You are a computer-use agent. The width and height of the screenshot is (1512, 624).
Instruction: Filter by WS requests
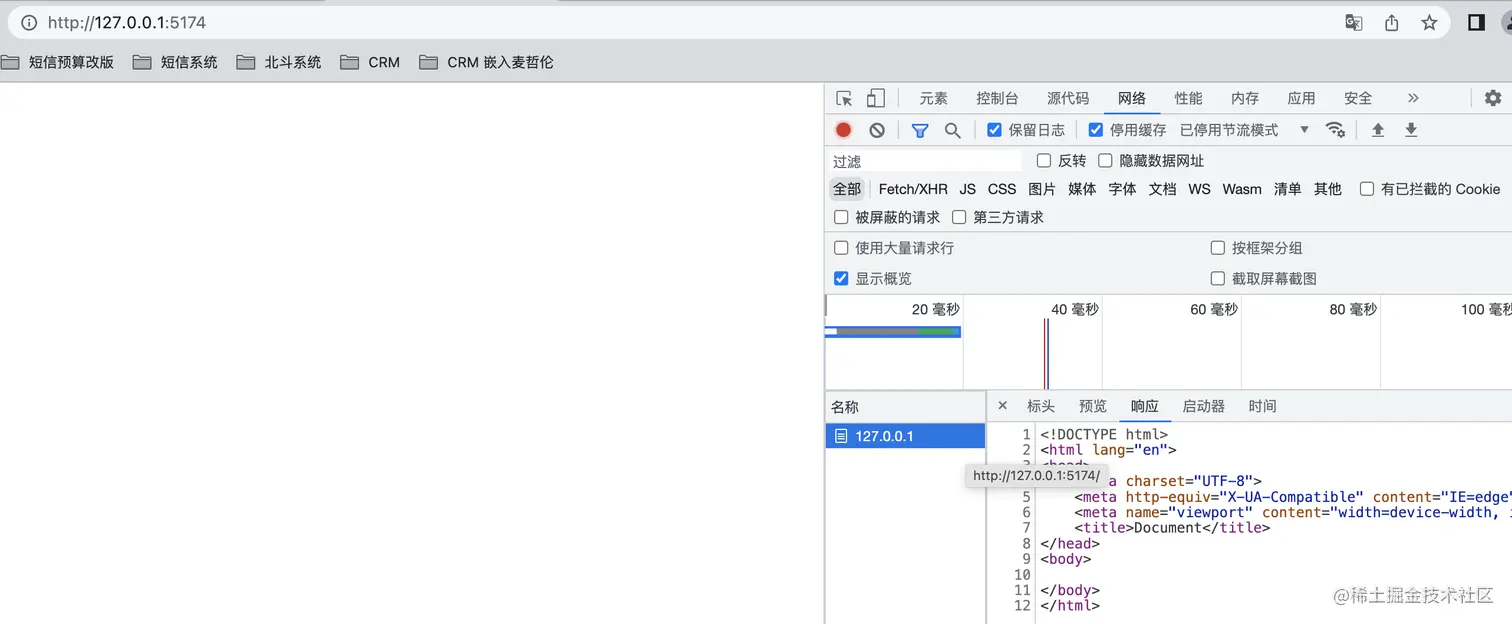(1199, 189)
